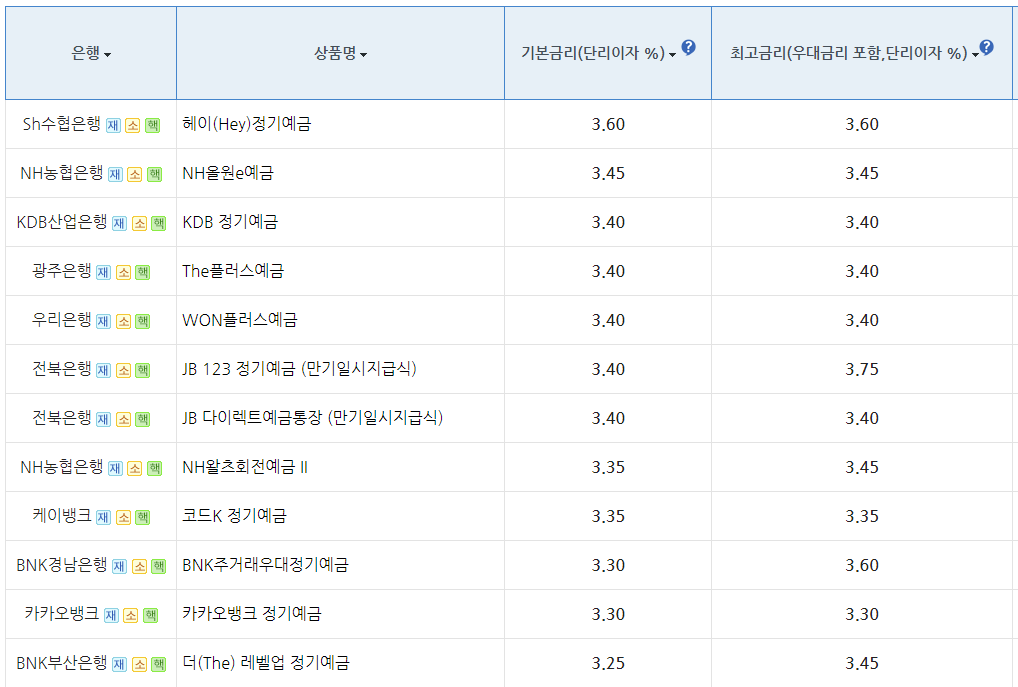Select product JB 다이렉트예금통장 (만기일시지급식)
The image size is (1018, 687).
pos(312,418)
